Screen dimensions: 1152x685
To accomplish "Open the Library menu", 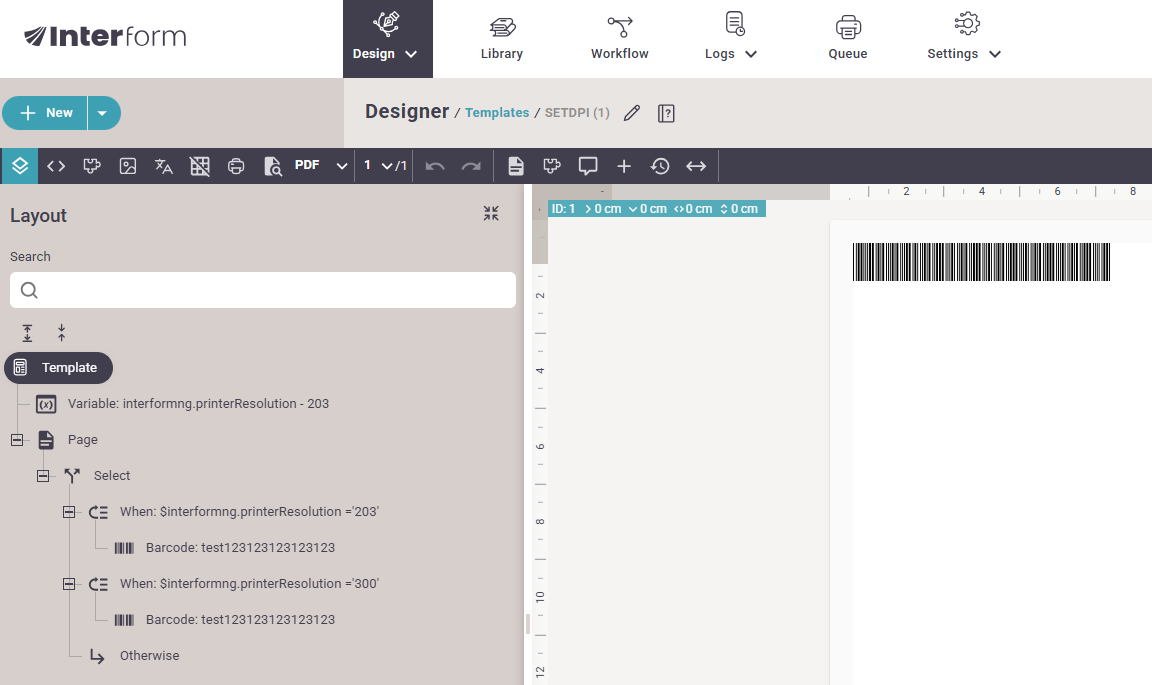I will pos(501,39).
